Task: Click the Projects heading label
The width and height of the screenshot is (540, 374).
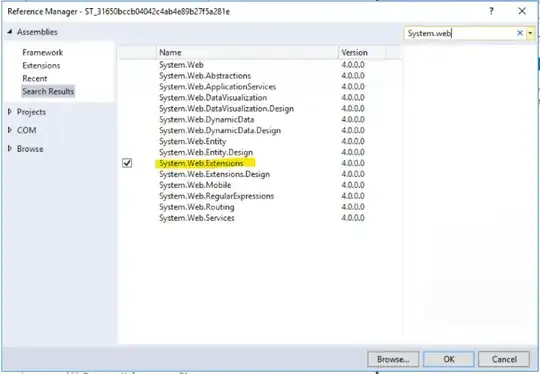Action: tap(31, 112)
